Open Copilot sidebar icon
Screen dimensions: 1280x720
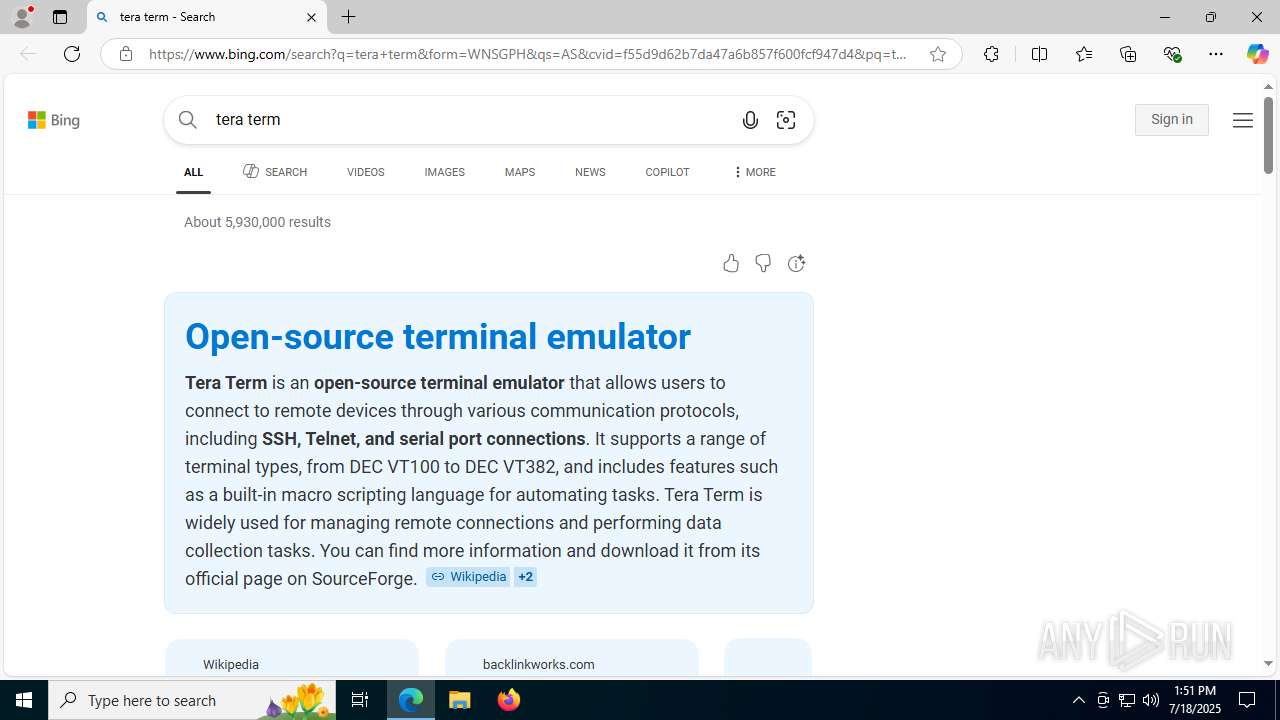pyautogui.click(x=1257, y=54)
